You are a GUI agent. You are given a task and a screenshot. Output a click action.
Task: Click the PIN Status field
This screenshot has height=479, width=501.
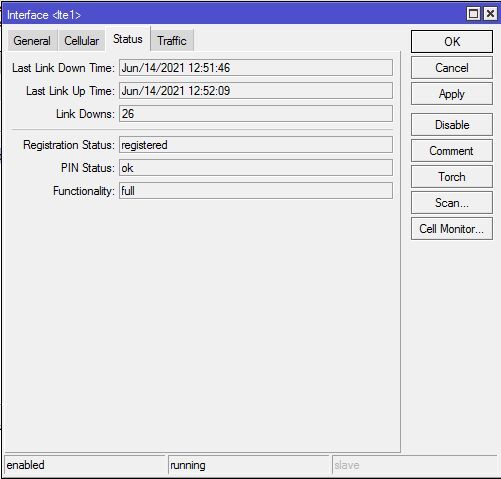point(256,168)
